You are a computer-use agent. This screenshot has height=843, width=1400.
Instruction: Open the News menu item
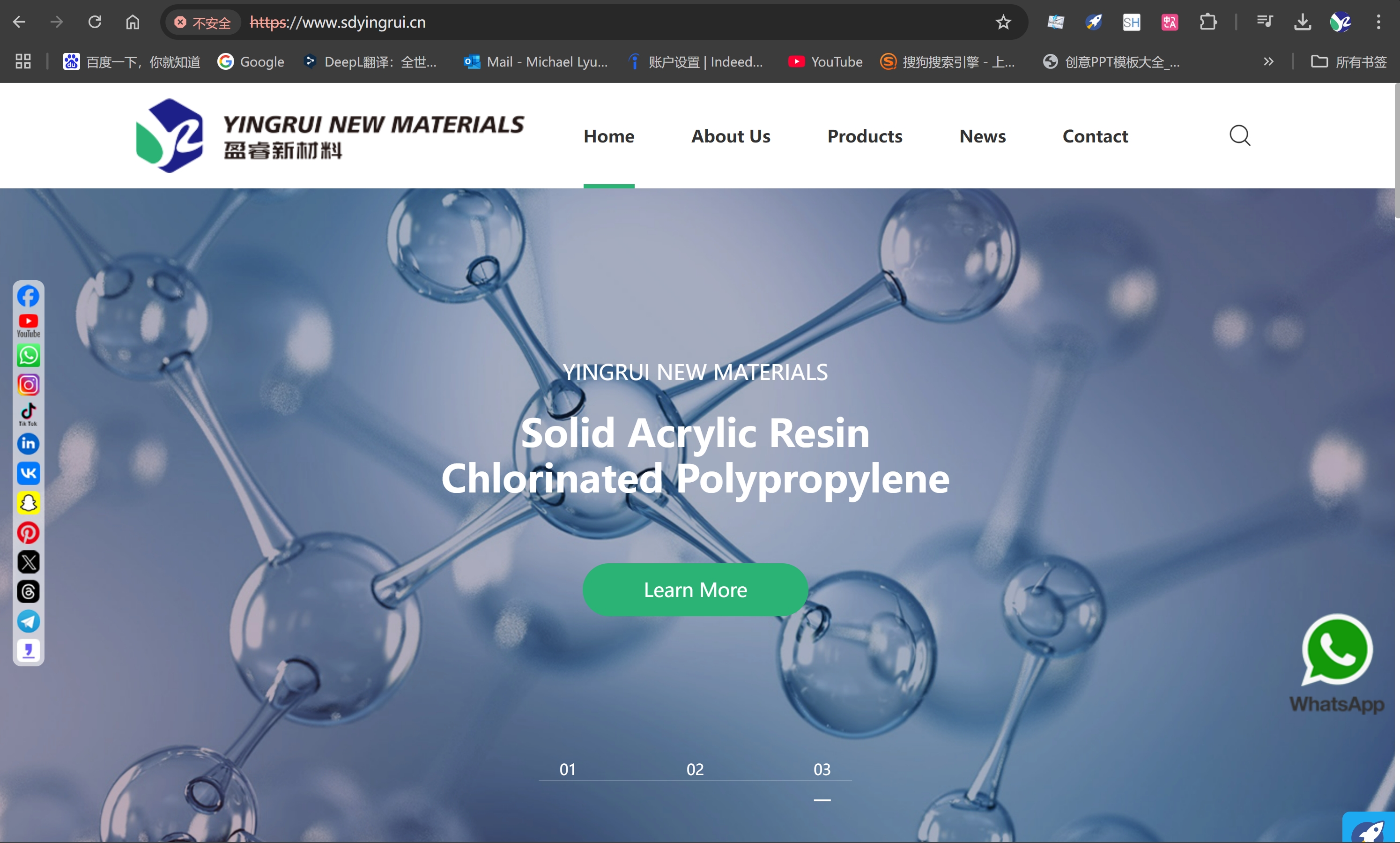click(x=982, y=136)
